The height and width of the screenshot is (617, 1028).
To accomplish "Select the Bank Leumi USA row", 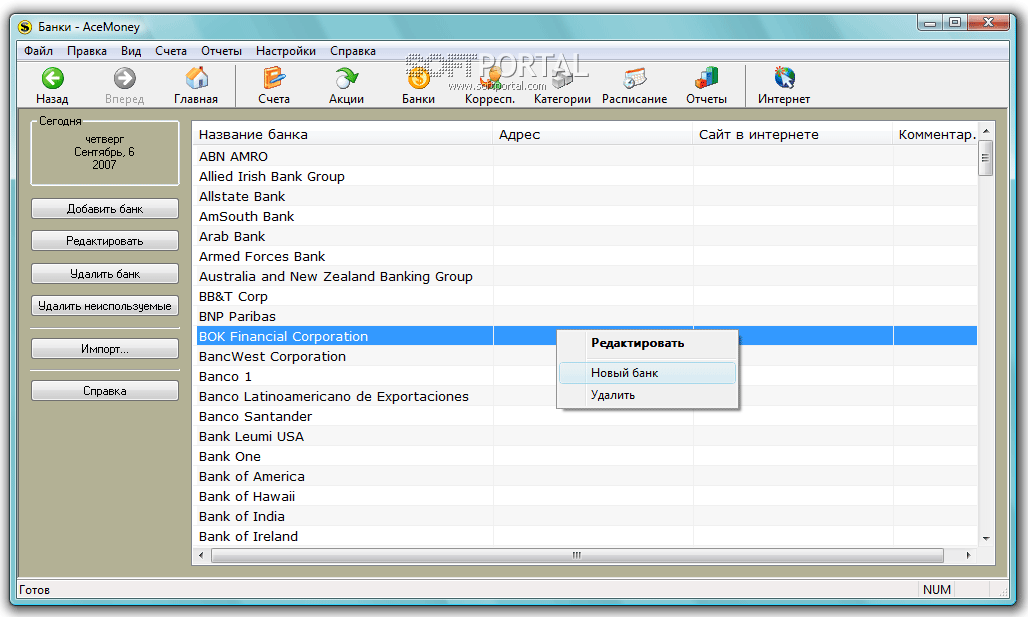I will coord(587,436).
